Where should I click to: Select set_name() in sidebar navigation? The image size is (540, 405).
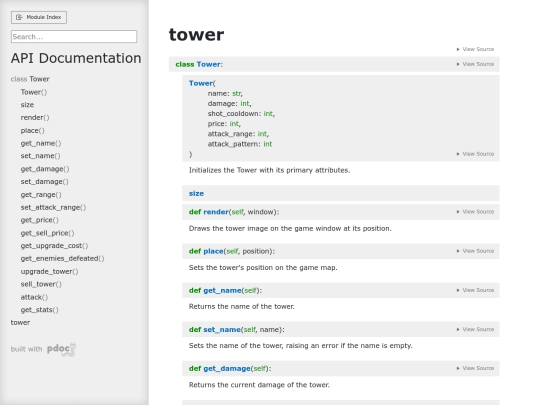40,156
